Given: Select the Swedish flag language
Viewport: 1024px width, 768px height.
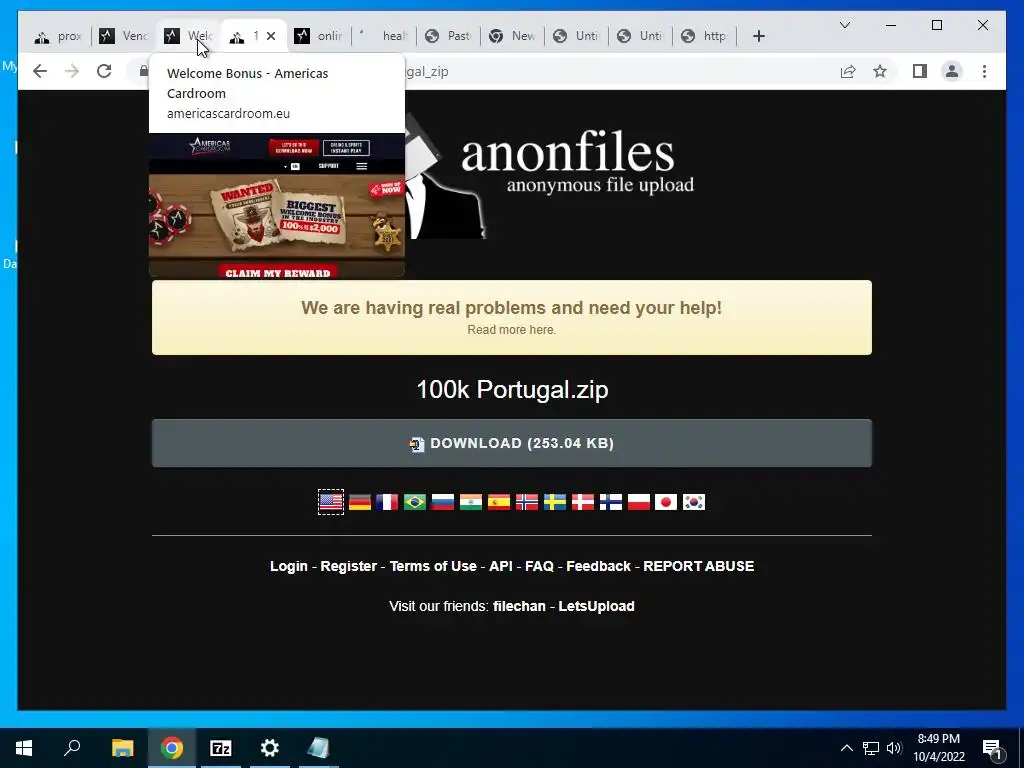Looking at the screenshot, I should (x=555, y=502).
